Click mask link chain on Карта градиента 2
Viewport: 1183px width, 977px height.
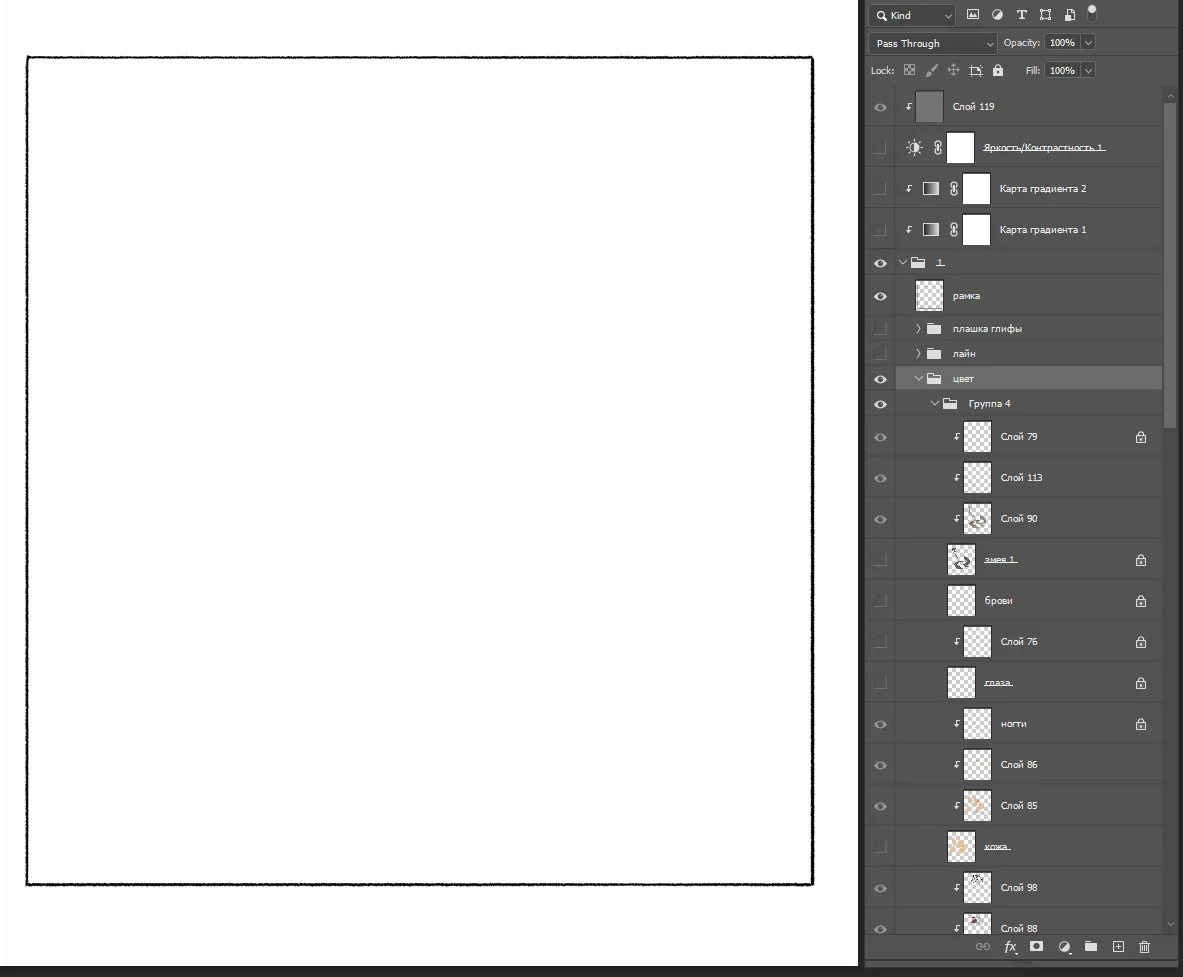(x=954, y=189)
